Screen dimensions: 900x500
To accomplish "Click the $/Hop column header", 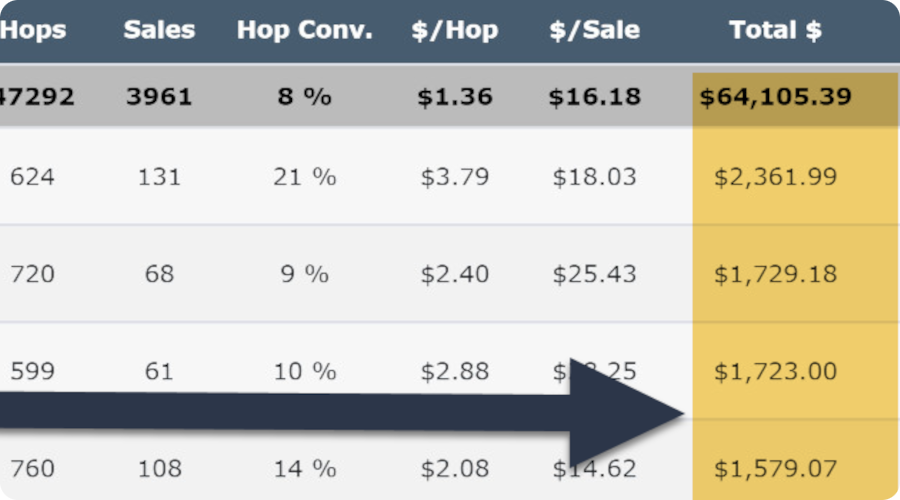I will 454,30.
